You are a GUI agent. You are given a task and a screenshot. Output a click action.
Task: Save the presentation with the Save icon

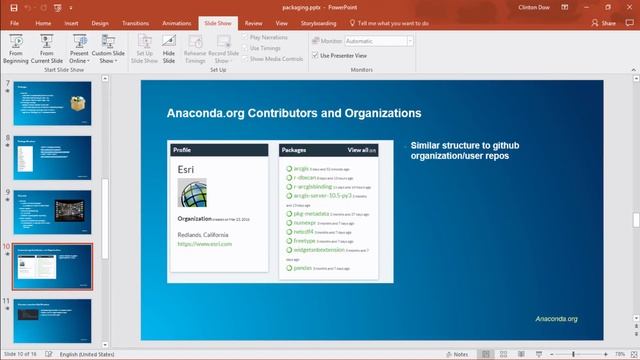[14, 7]
